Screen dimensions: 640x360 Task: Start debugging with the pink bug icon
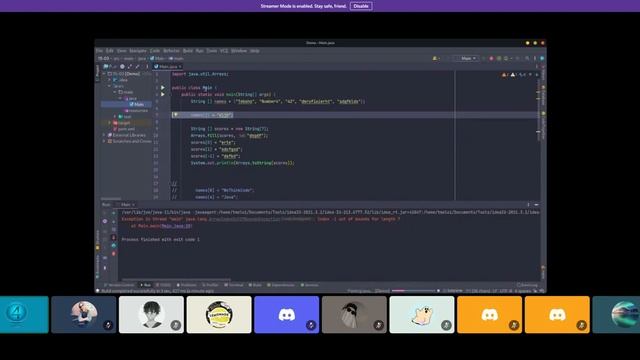click(491, 58)
